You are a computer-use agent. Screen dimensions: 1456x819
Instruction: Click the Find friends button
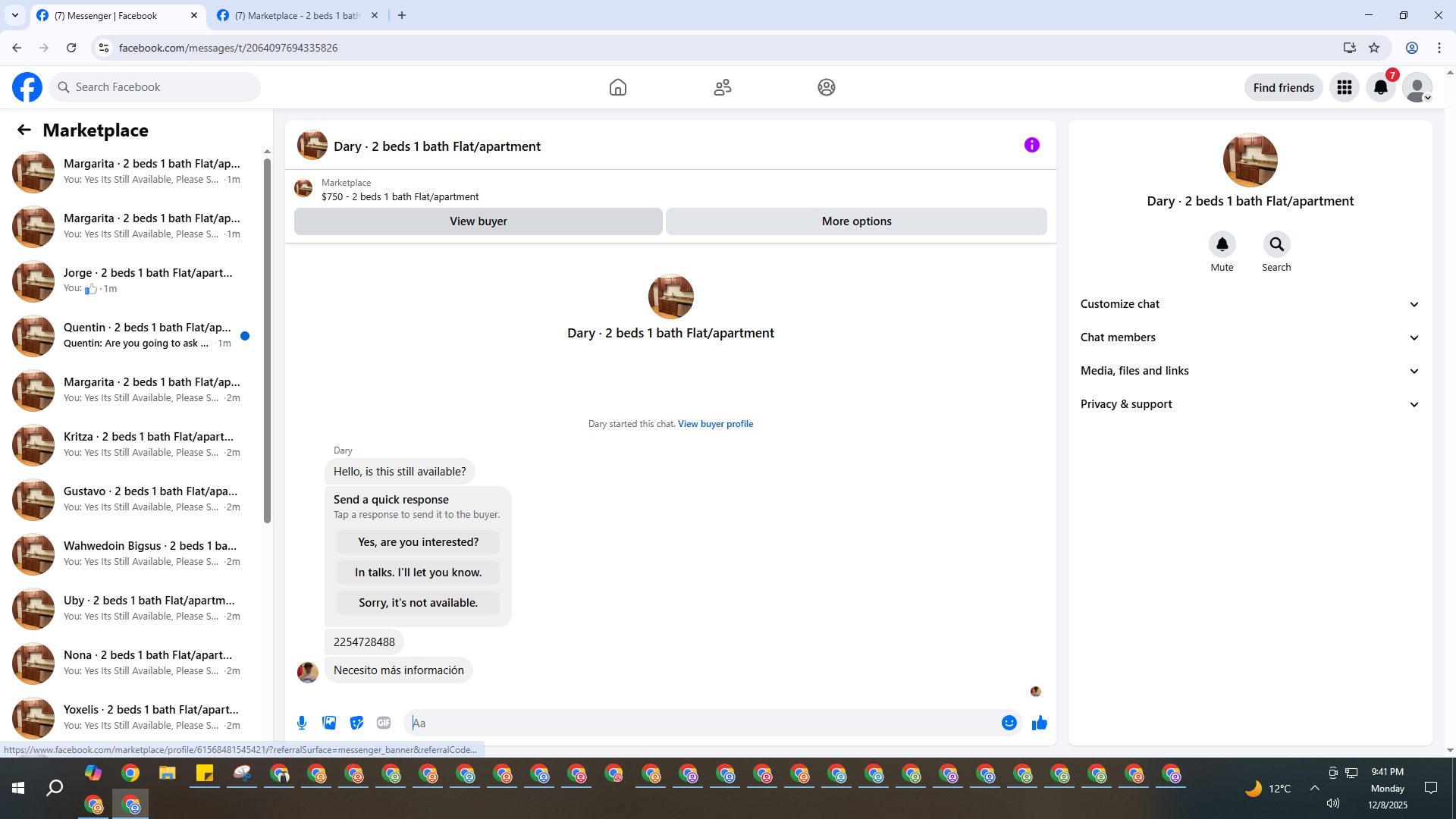click(1284, 87)
